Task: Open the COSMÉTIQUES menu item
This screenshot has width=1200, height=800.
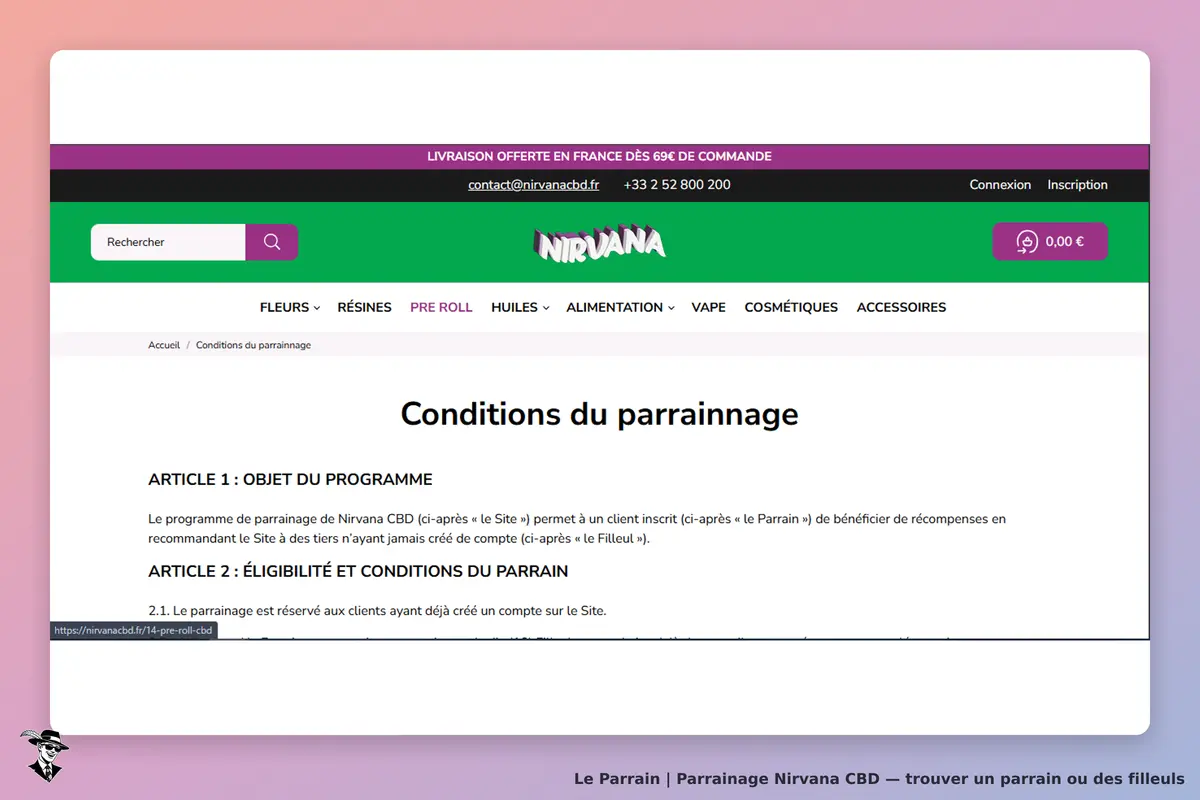Action: click(791, 307)
